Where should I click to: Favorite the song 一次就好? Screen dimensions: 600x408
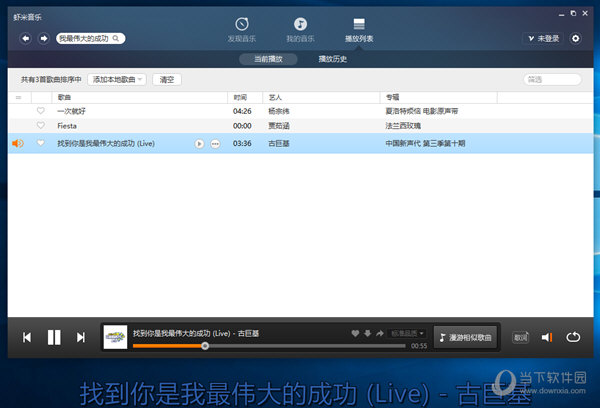click(41, 111)
